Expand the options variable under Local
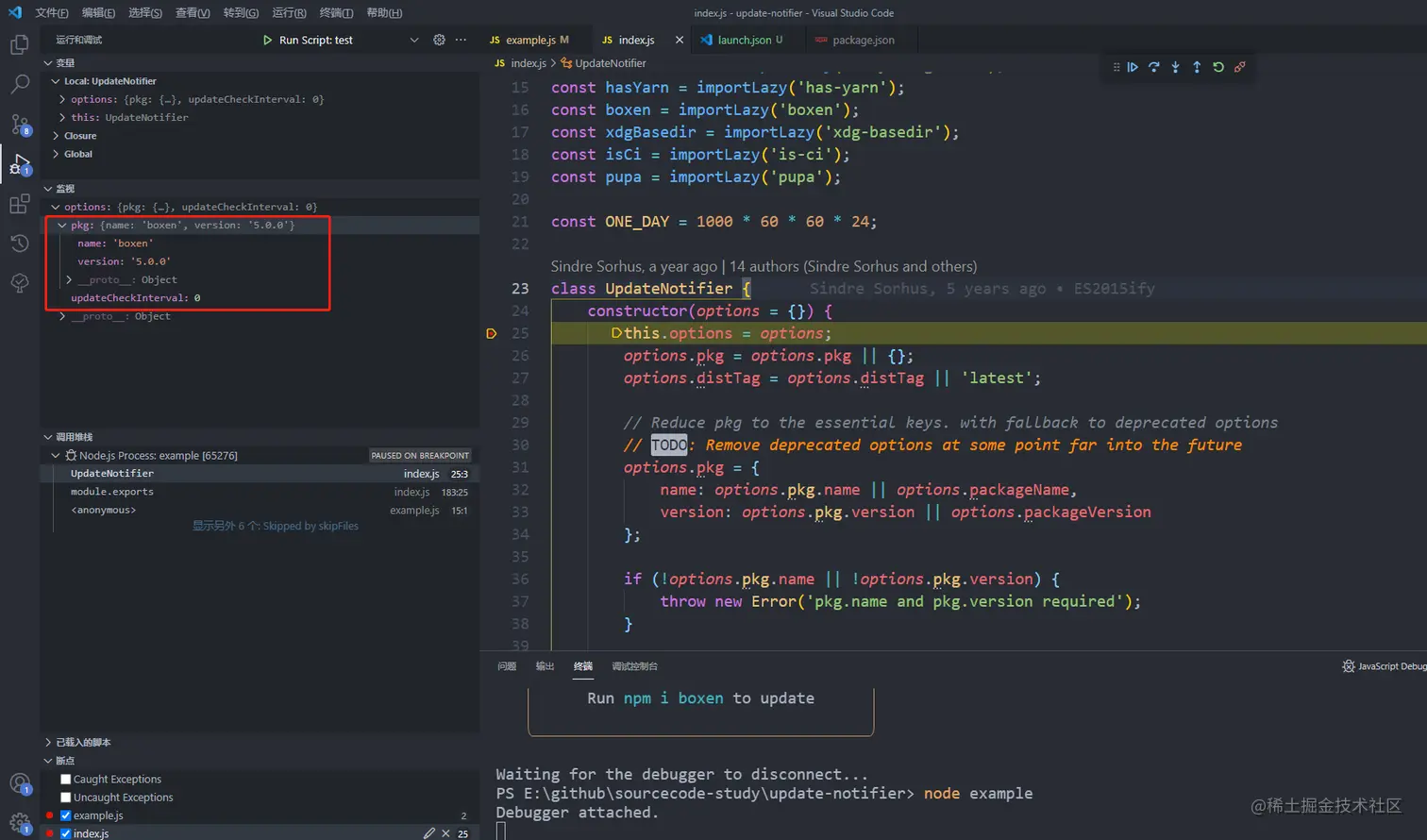The width and height of the screenshot is (1427, 840). pyautogui.click(x=62, y=99)
